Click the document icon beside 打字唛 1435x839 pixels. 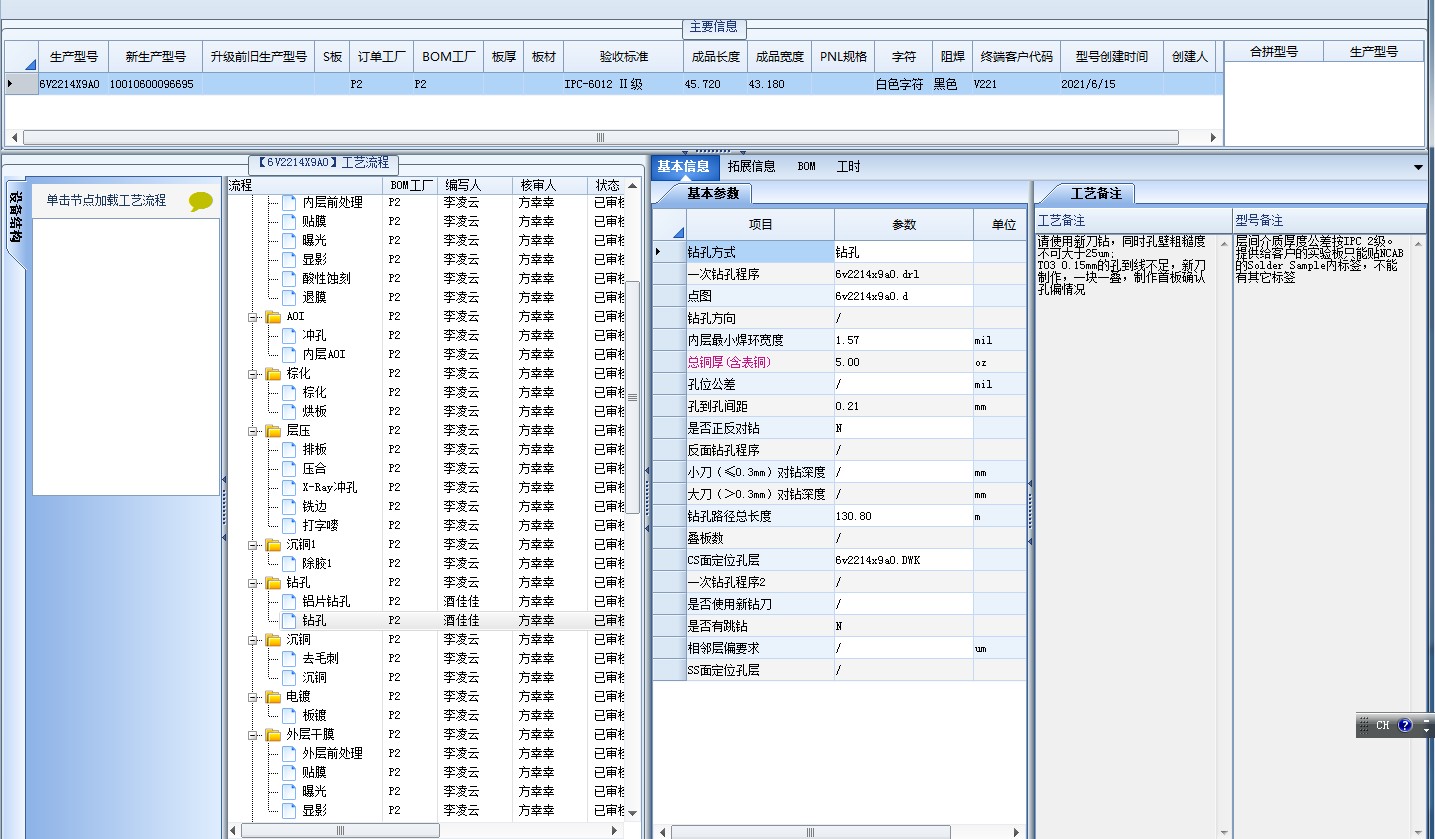pyautogui.click(x=289, y=526)
